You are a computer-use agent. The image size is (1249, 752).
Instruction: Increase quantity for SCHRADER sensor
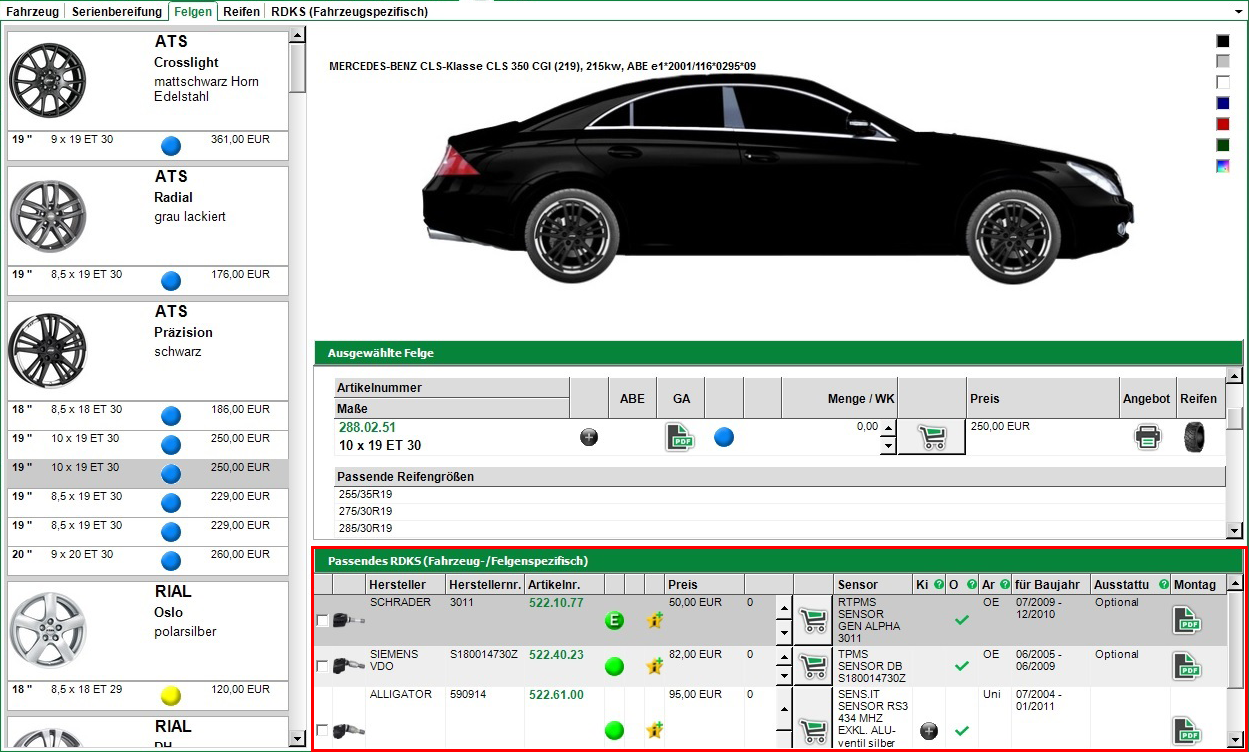[784, 608]
